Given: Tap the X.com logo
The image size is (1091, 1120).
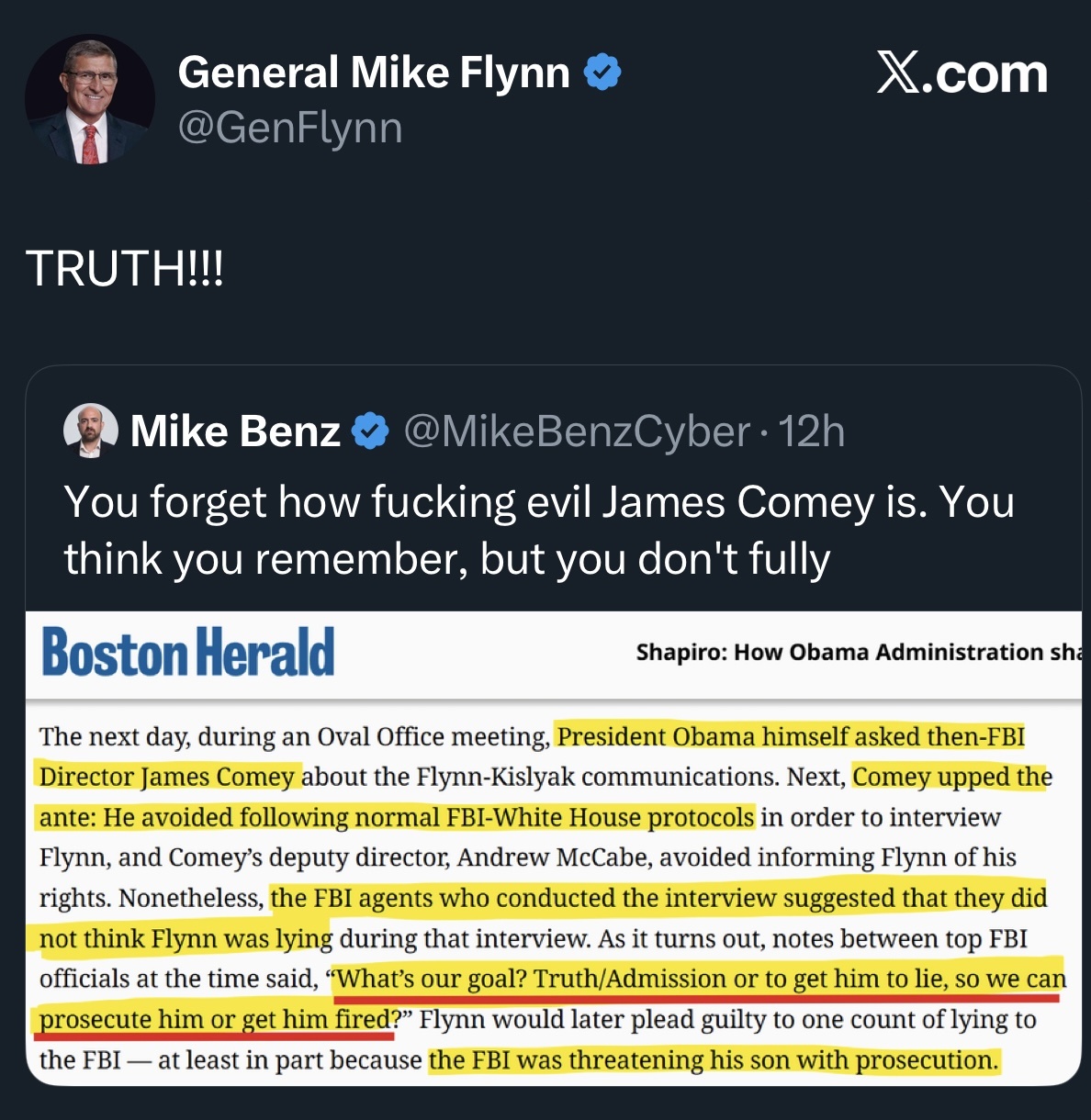Looking at the screenshot, I should (962, 73).
